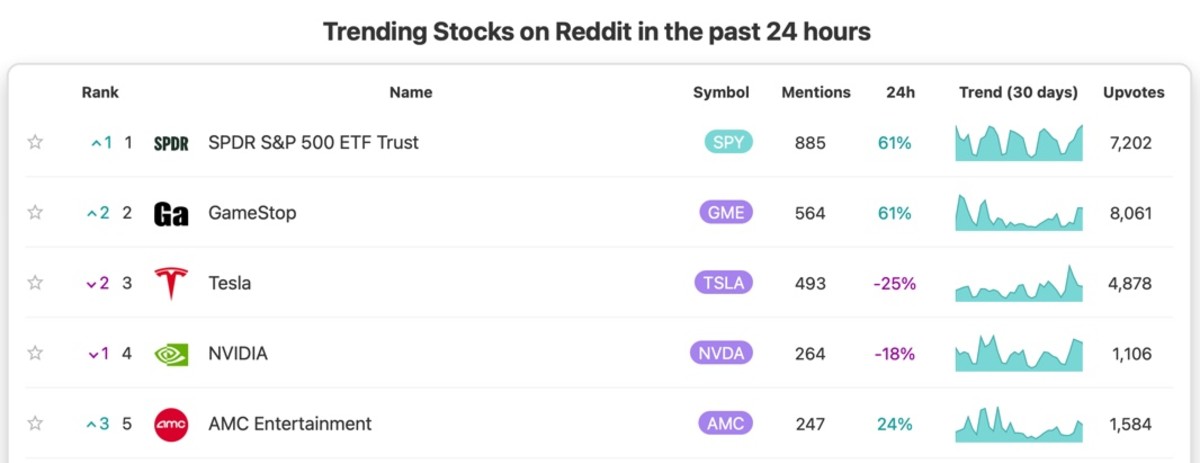The height and width of the screenshot is (463, 1200).
Task: Click the star icon beside NVIDIA
Action: click(35, 353)
